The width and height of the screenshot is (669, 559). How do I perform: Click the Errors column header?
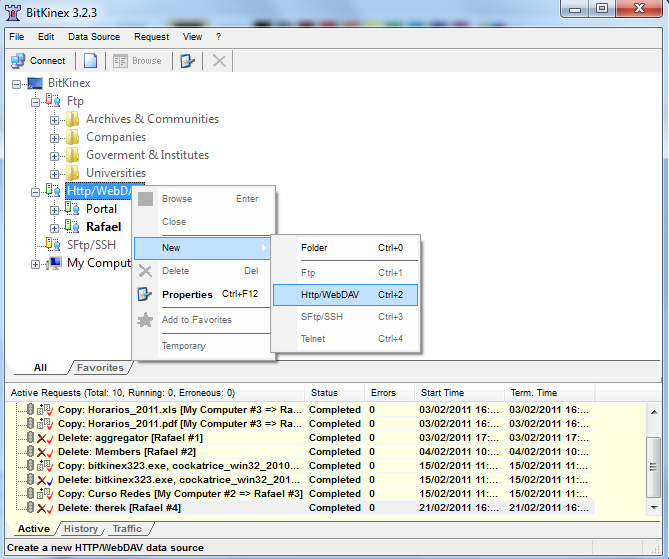(x=389, y=393)
